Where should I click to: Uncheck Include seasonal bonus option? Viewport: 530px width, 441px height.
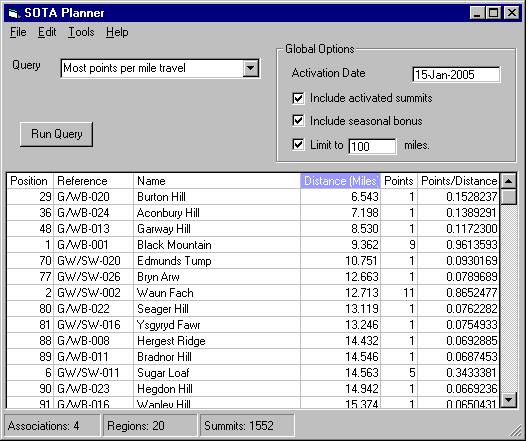coord(298,121)
